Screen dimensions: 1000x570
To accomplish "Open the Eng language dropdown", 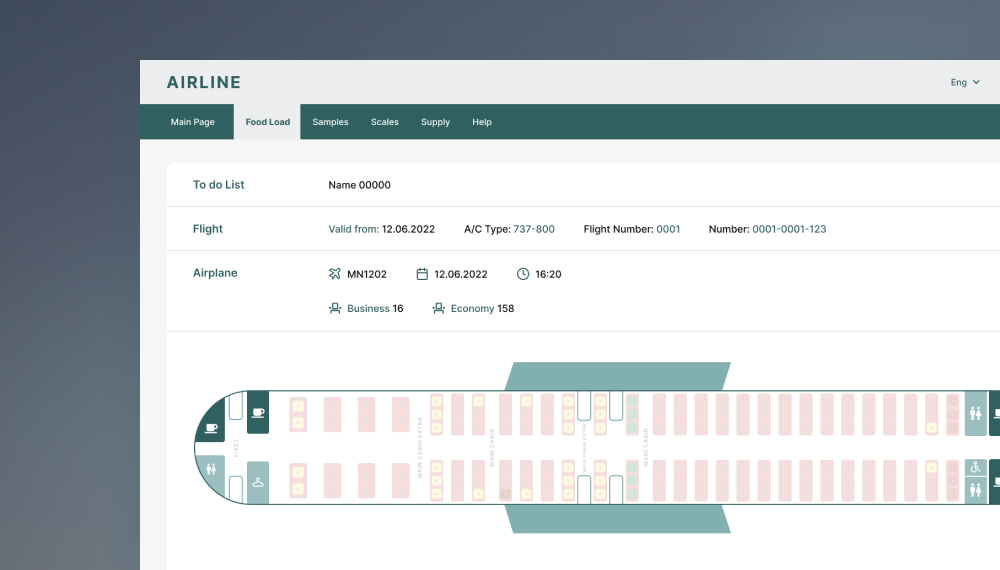I will tap(965, 82).
